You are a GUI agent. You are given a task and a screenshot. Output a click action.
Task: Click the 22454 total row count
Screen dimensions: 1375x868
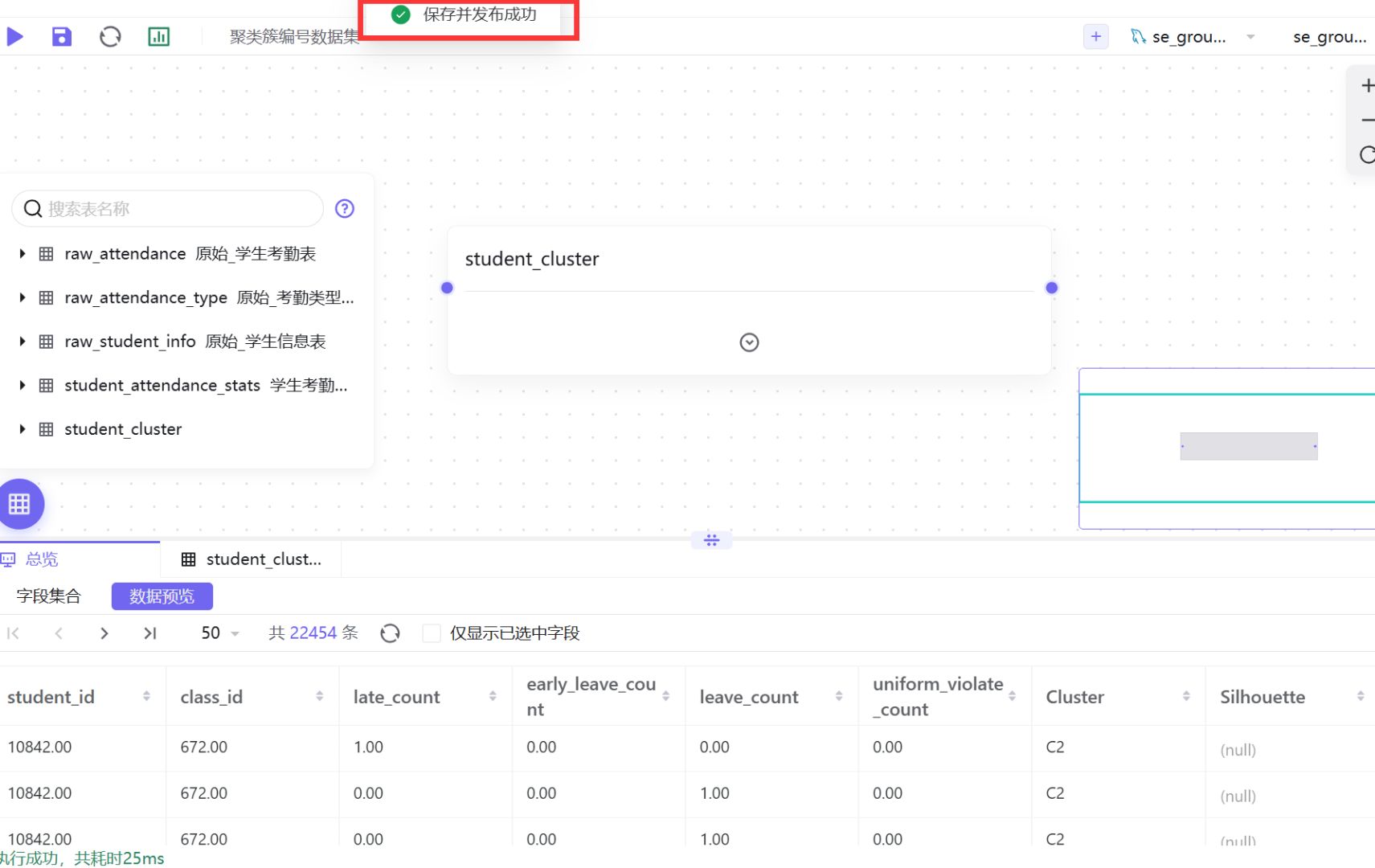313,633
